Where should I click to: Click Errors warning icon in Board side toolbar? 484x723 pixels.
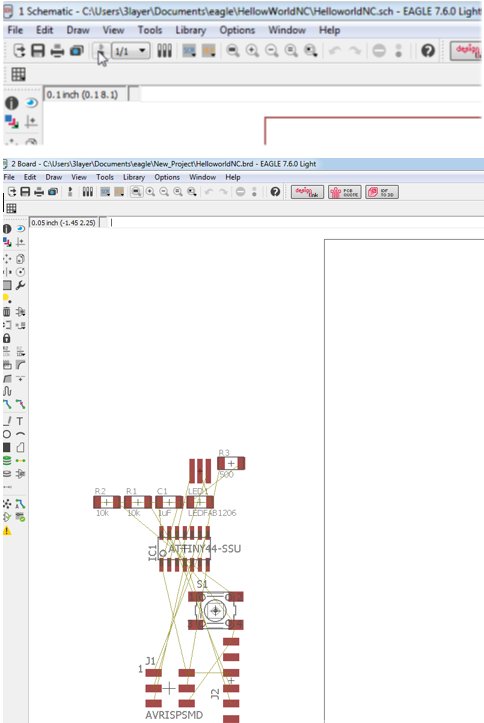point(7,531)
